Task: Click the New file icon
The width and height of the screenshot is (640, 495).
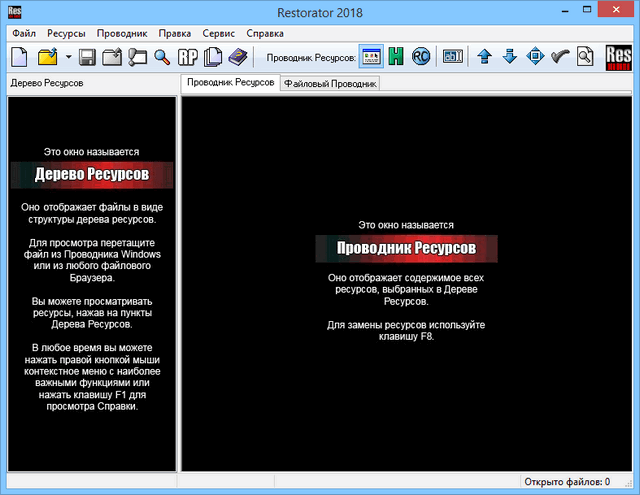Action: tap(19, 56)
